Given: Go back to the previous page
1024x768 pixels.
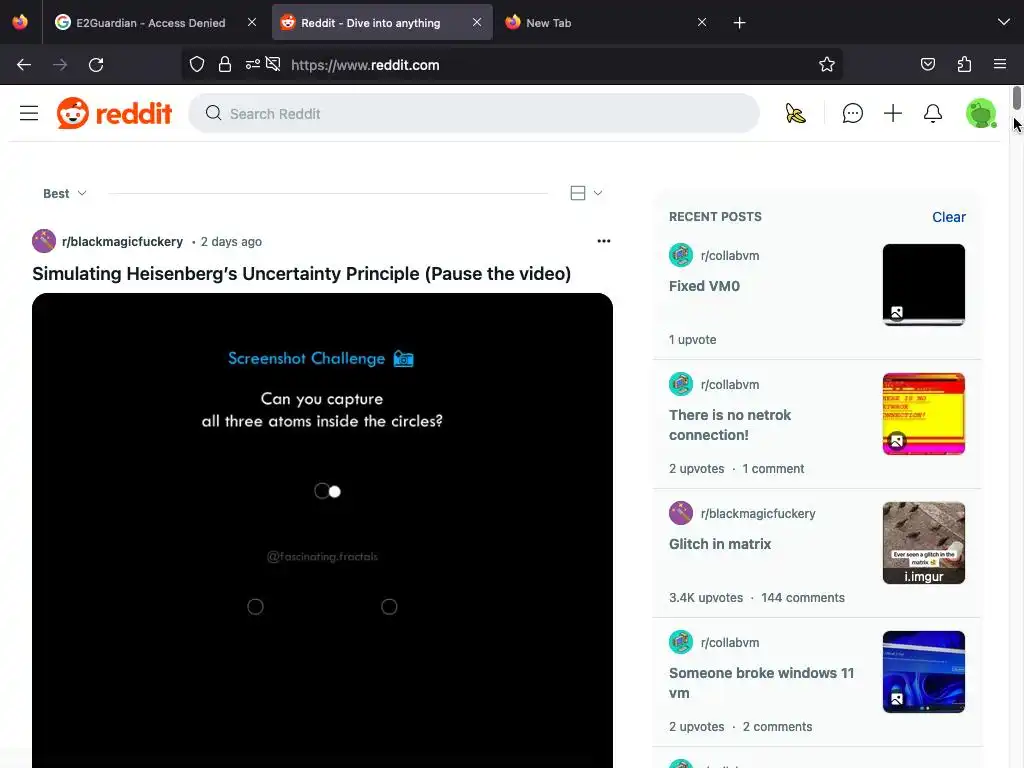Looking at the screenshot, I should 24,65.
